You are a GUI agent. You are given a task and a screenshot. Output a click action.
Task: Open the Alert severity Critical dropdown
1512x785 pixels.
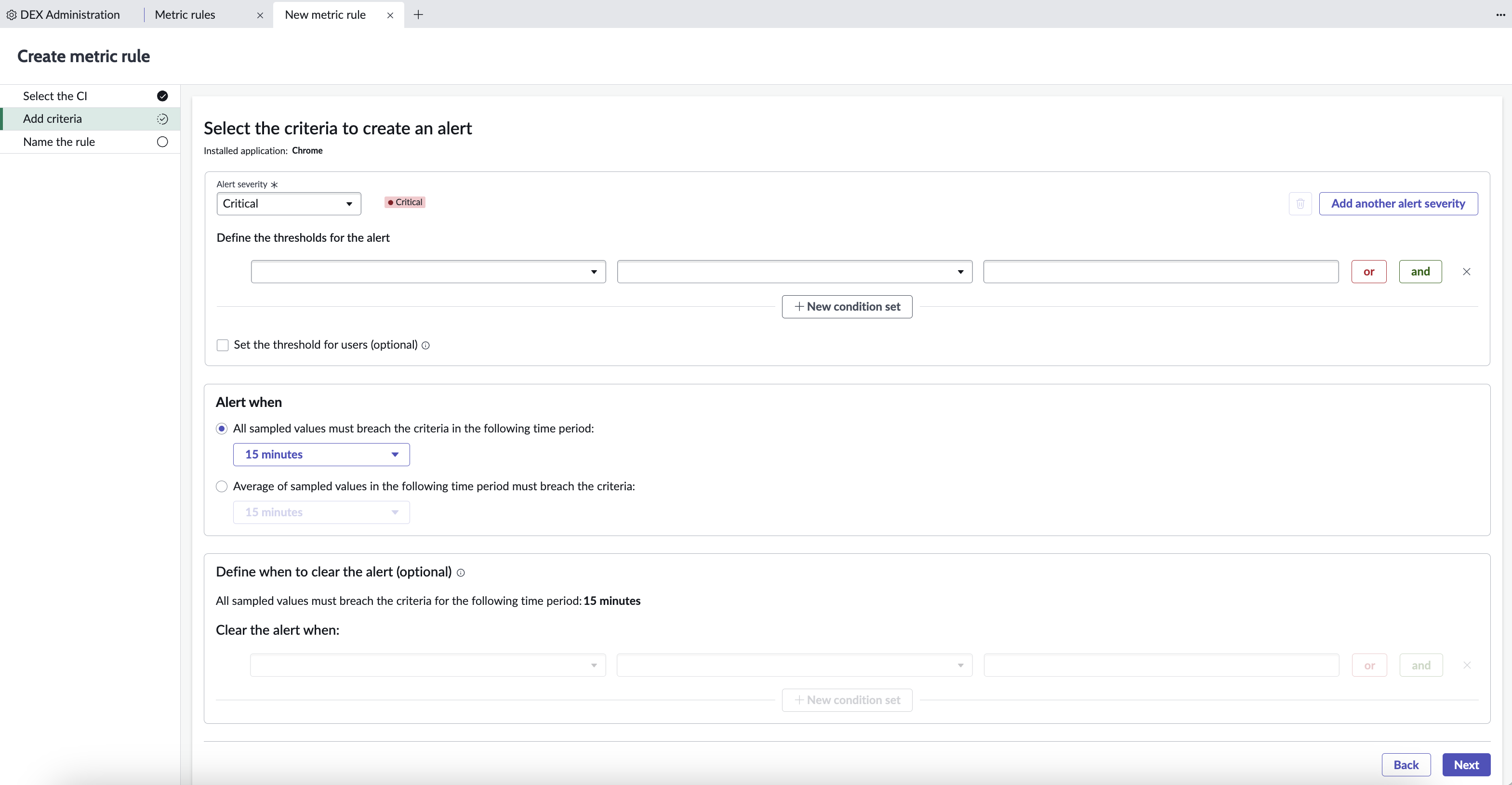[289, 204]
